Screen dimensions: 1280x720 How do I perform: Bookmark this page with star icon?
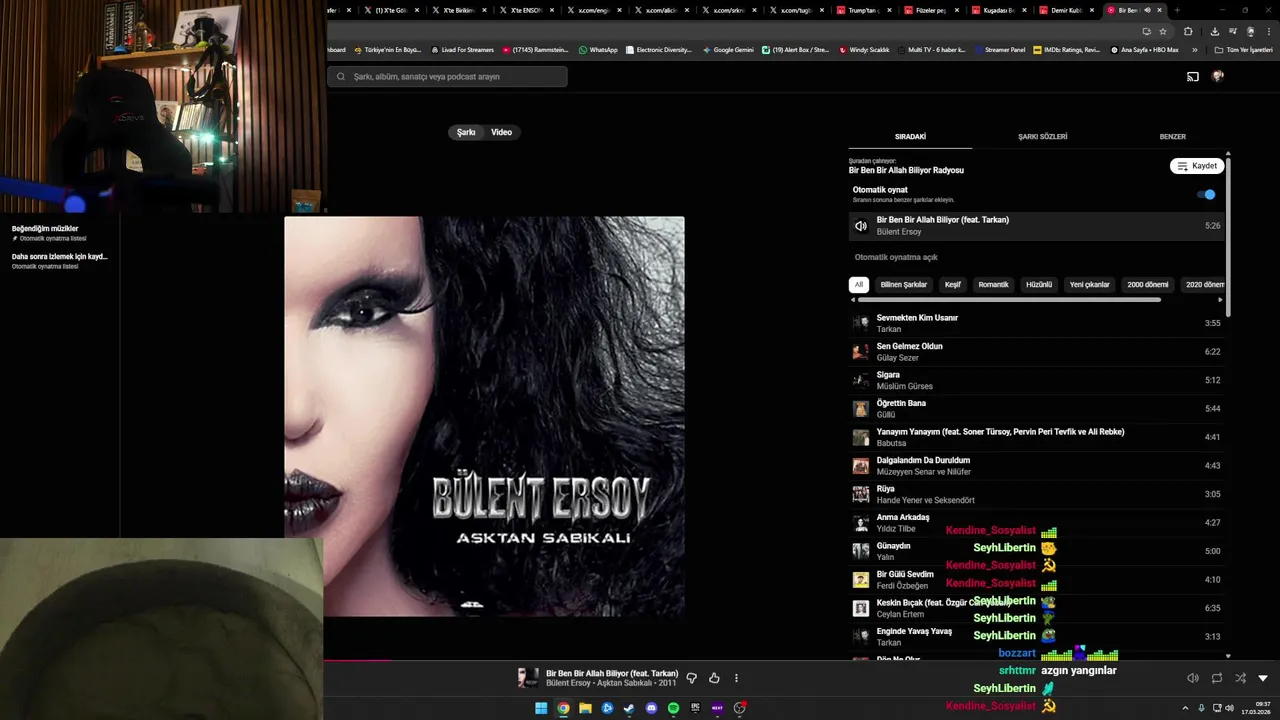point(1163,31)
